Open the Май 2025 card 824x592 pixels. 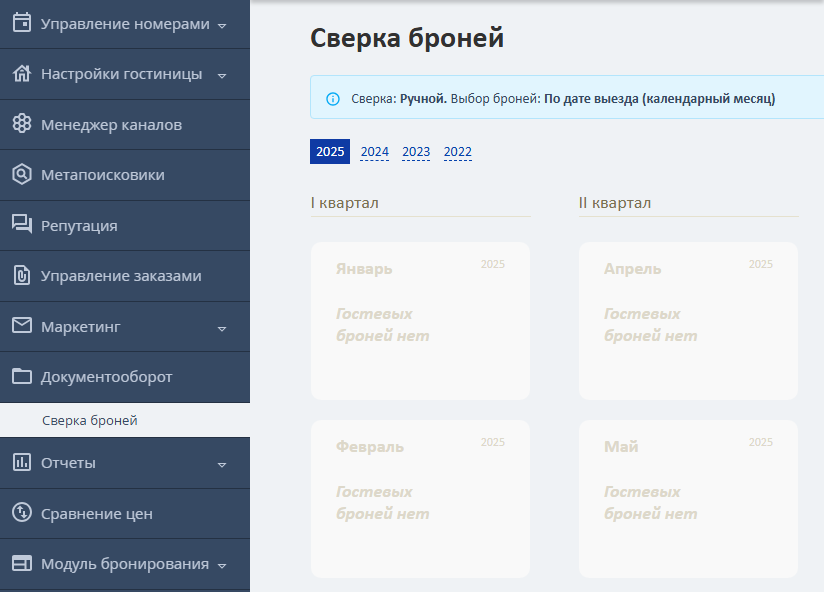688,499
